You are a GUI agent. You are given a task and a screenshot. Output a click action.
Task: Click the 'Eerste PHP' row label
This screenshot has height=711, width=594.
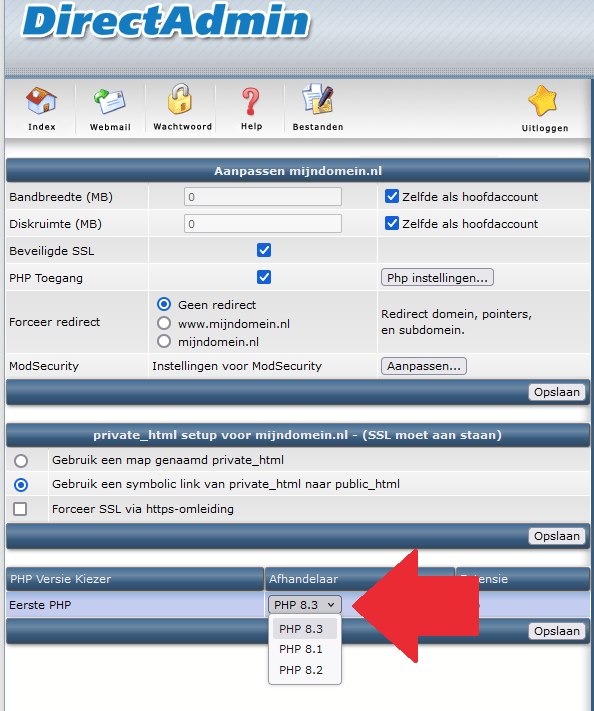pos(40,605)
